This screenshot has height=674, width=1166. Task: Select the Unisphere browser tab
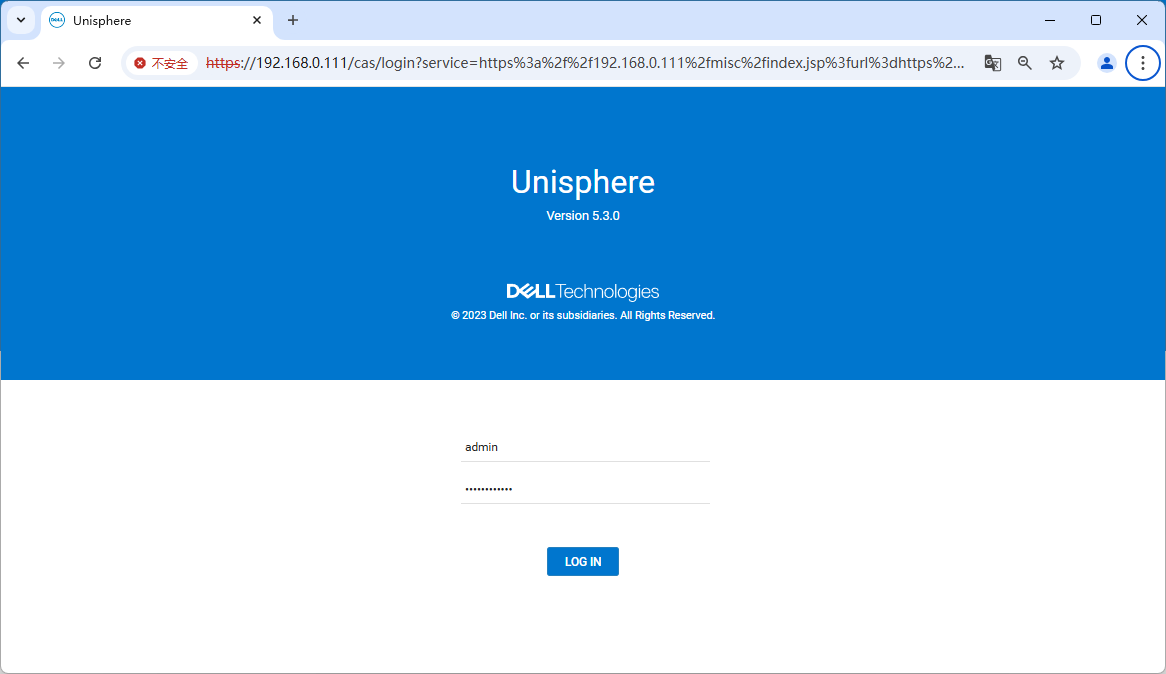click(x=157, y=21)
